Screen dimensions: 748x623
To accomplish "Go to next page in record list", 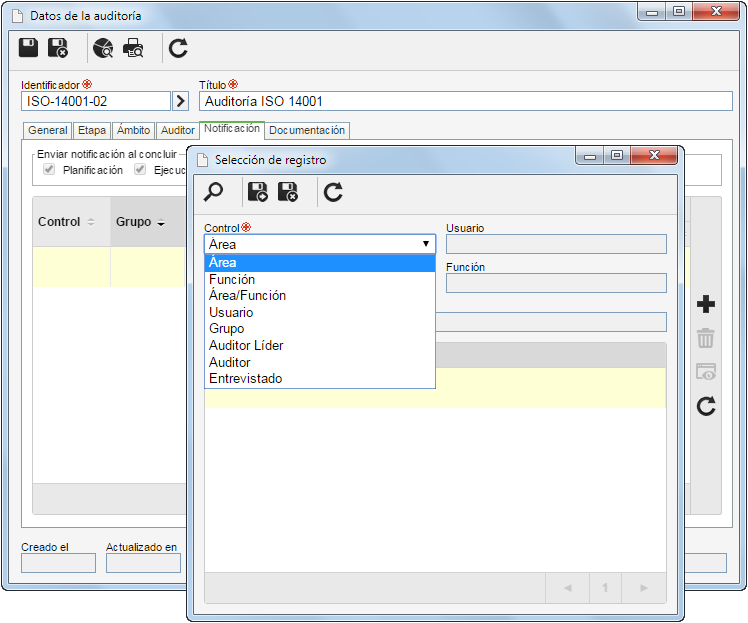I will [x=644, y=588].
